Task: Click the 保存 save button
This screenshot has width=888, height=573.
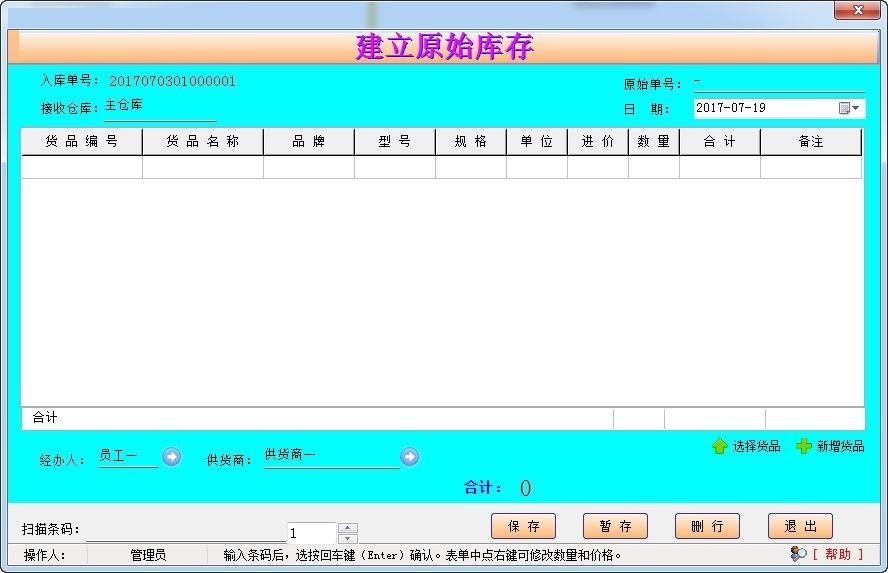Action: point(523,526)
